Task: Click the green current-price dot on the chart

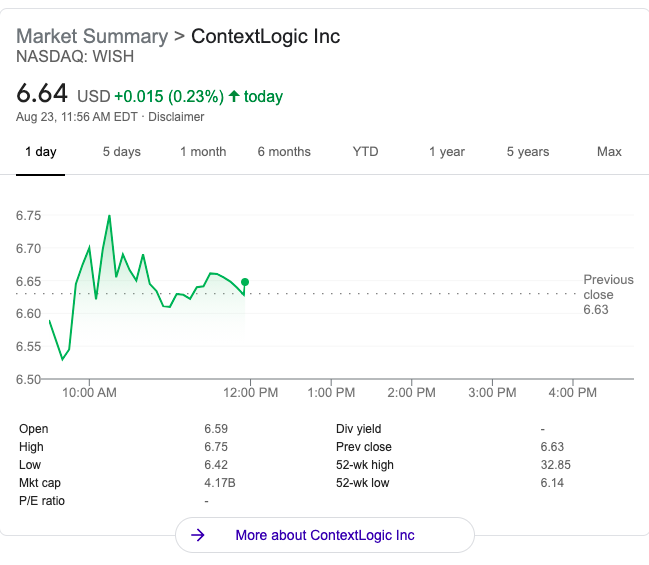Action: pos(245,282)
